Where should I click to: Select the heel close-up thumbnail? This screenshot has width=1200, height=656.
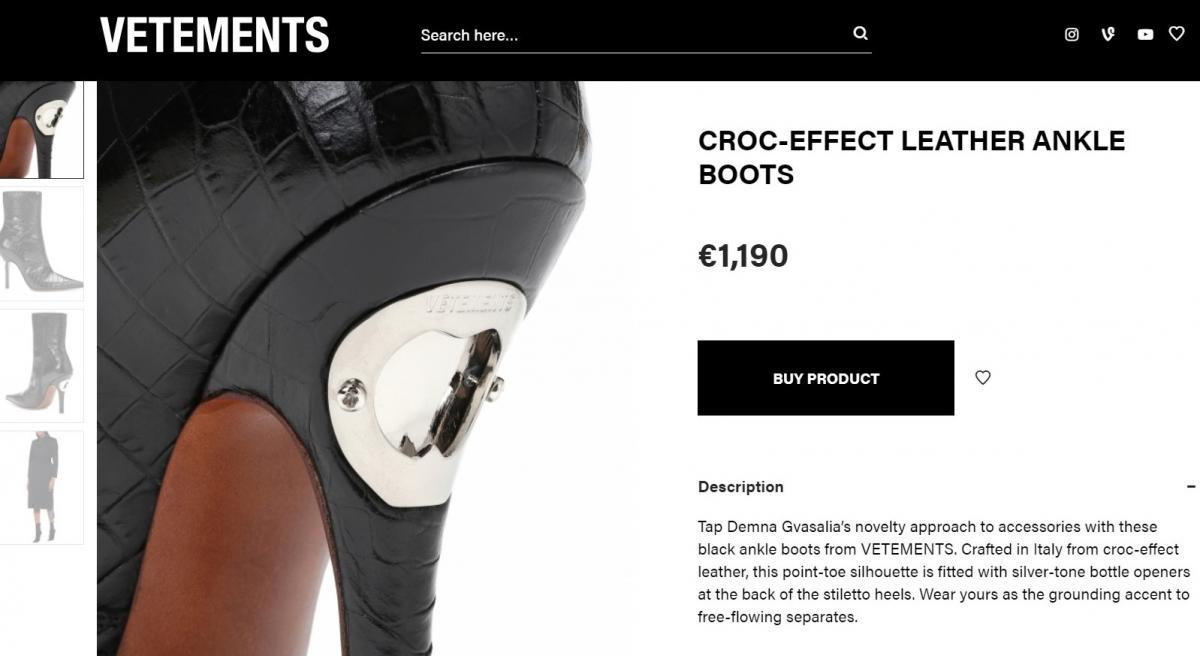point(41,130)
